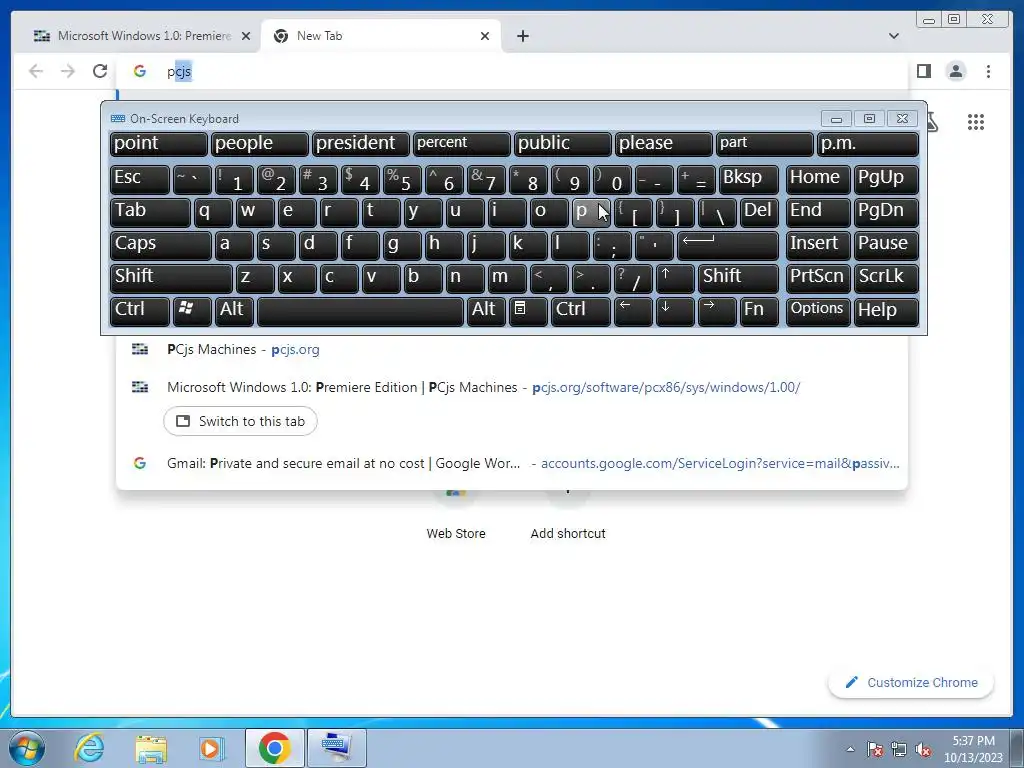The height and width of the screenshot is (768, 1024).
Task: Select Microsoft Windows 1.0 Premiere Edition suggestion
Action: (x=512, y=387)
